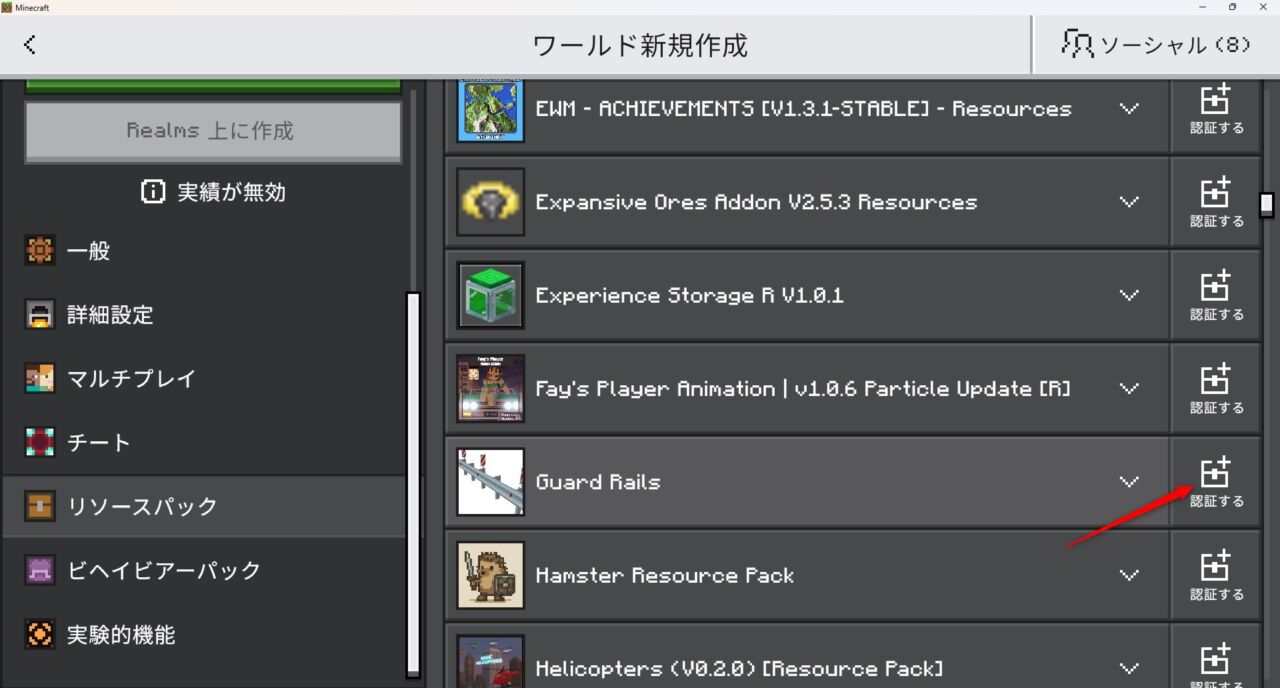Click the Hamster Resource Pack thumbnail
This screenshot has height=688, width=1280.
click(490, 575)
